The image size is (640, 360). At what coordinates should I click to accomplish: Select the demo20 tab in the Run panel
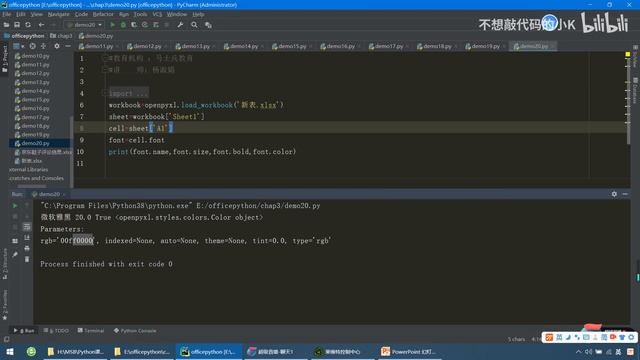[49, 194]
